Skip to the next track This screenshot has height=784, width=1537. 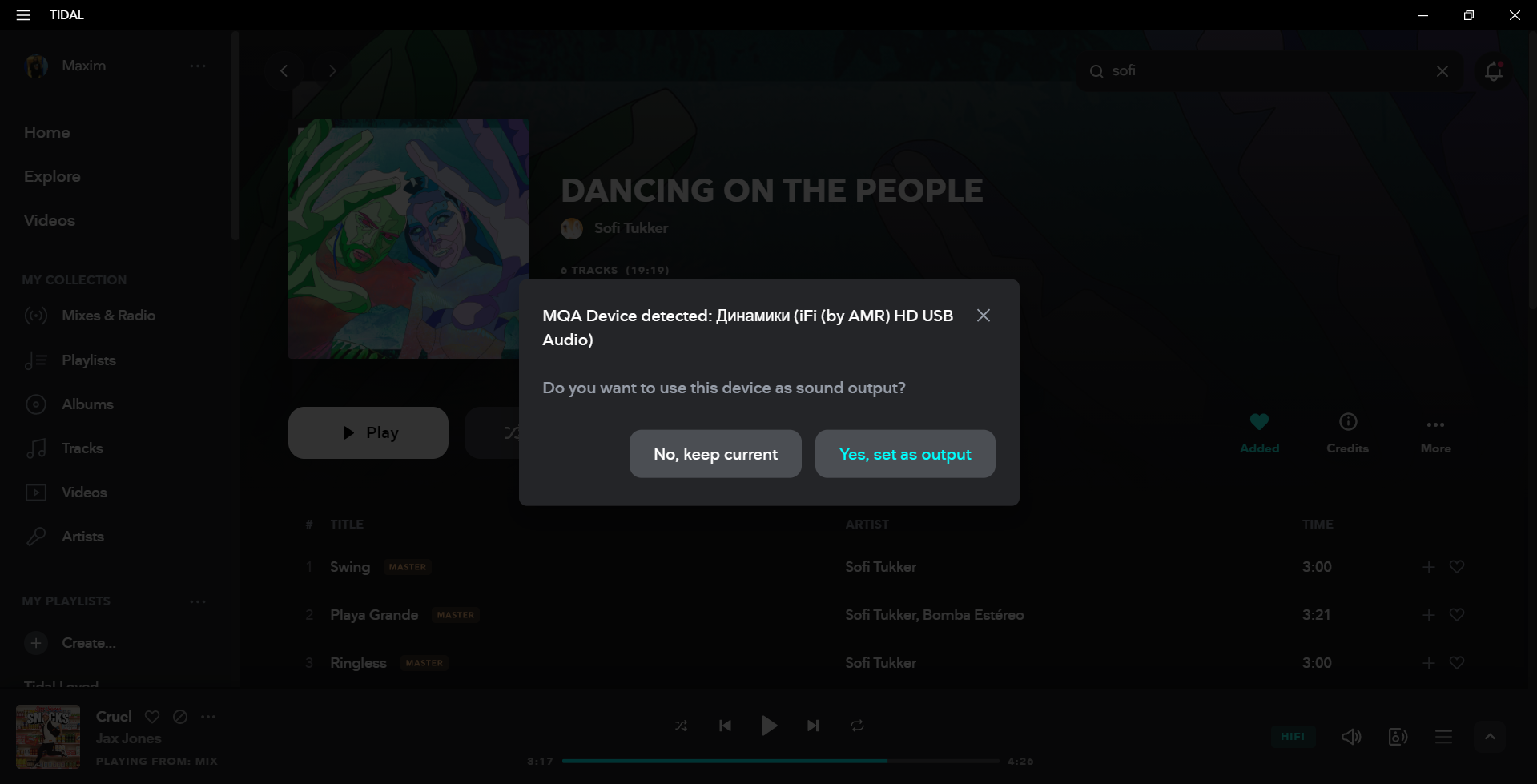click(x=813, y=726)
